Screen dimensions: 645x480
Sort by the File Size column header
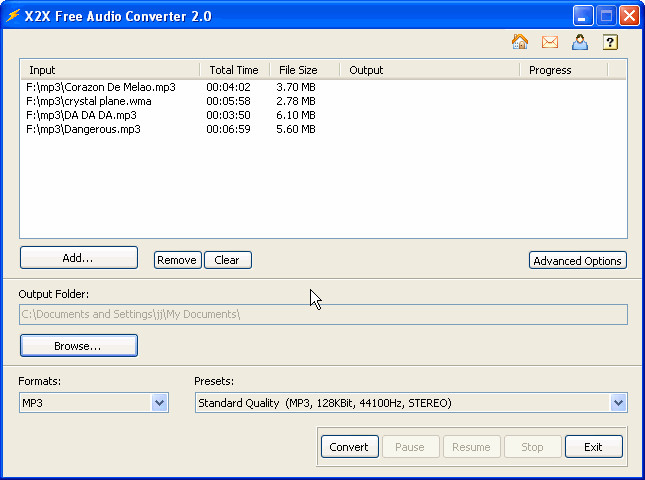point(305,70)
